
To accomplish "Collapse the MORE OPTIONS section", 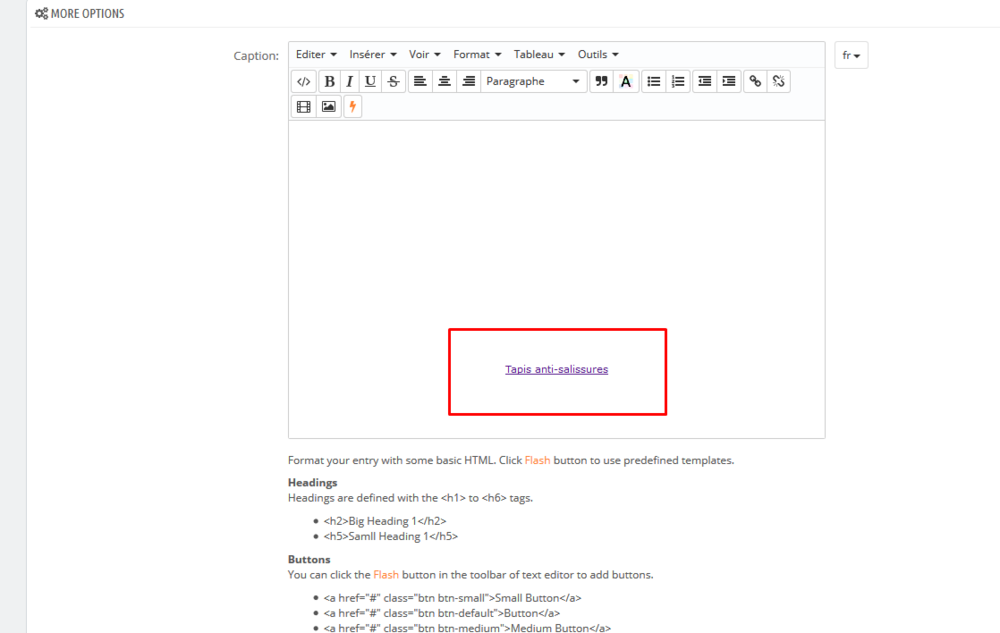I will pos(79,13).
